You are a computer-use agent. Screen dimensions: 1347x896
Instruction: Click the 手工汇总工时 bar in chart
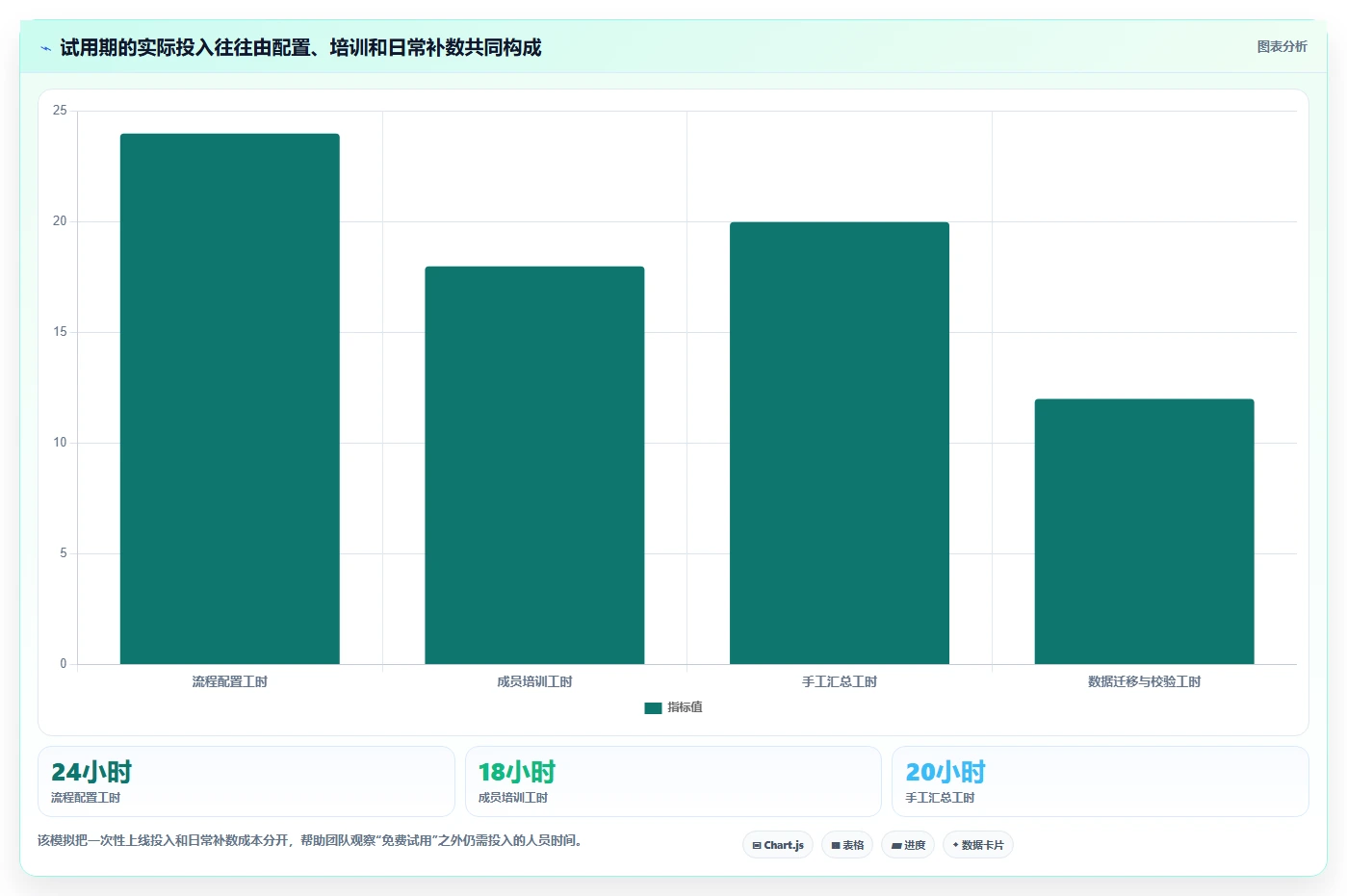click(840, 443)
